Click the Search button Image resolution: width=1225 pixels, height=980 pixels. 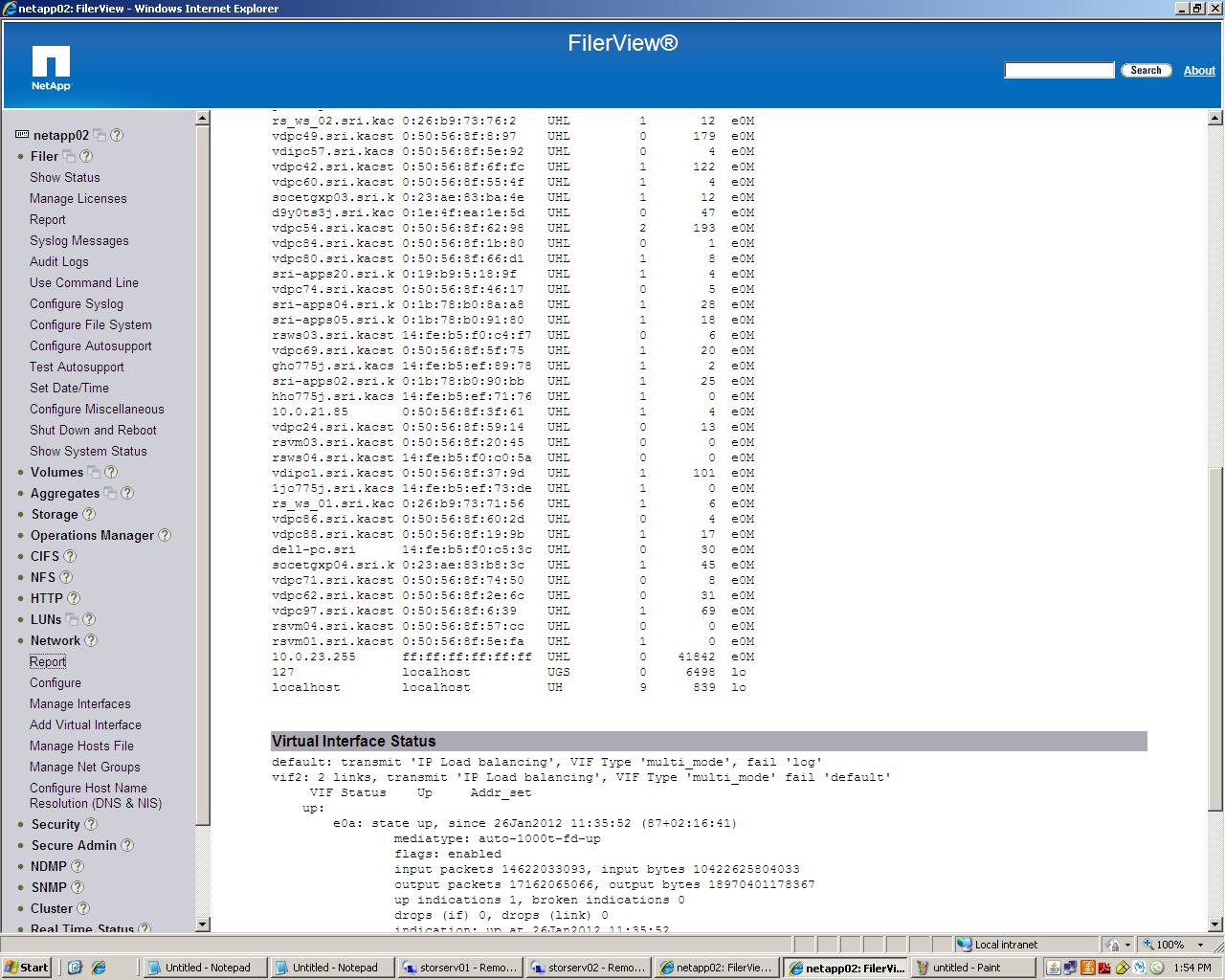[x=1146, y=70]
